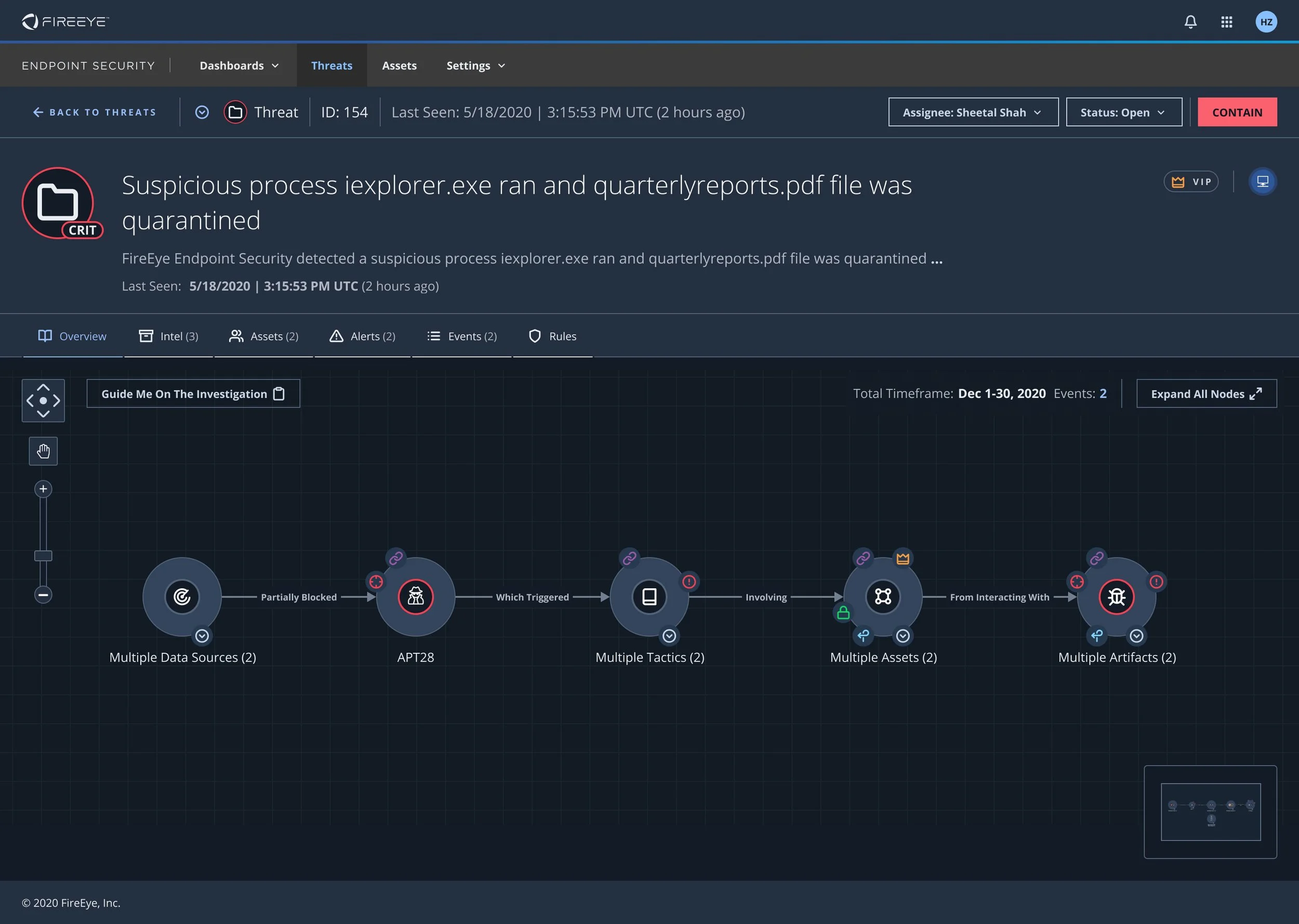
Task: Click the VIP crown badge
Action: click(x=1191, y=181)
